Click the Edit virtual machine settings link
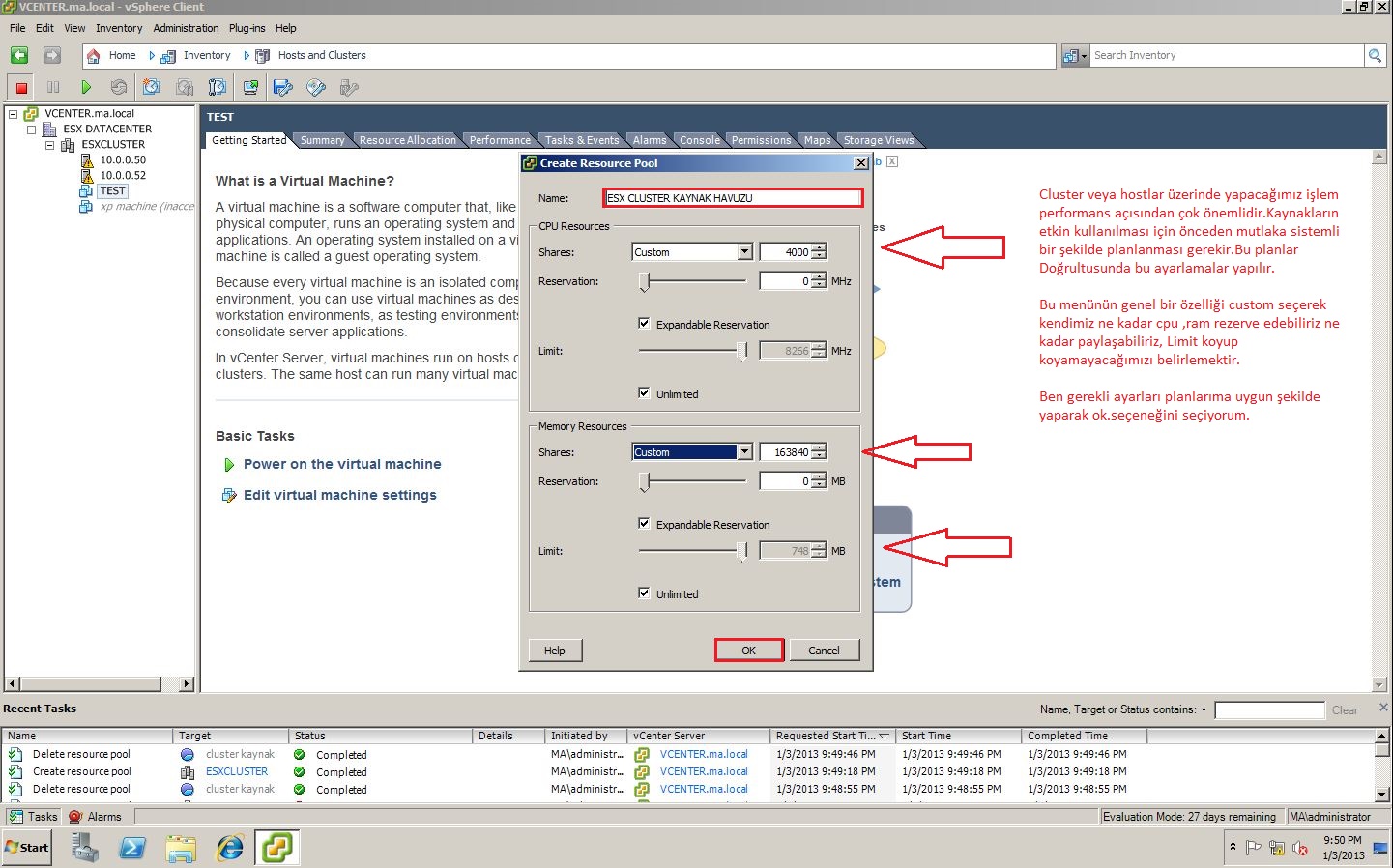The width and height of the screenshot is (1393, 868). point(340,495)
